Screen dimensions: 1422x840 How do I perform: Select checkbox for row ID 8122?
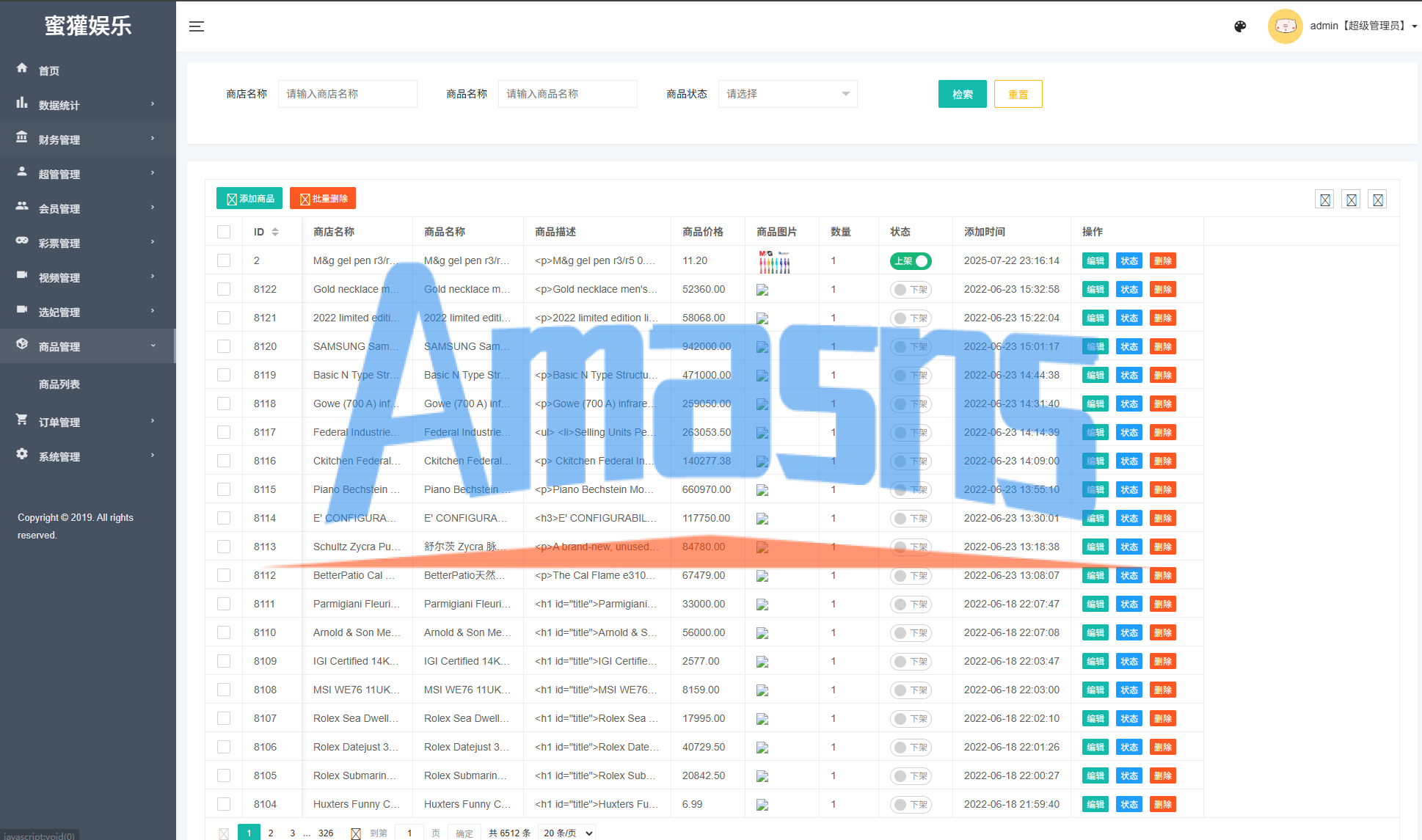coord(224,289)
